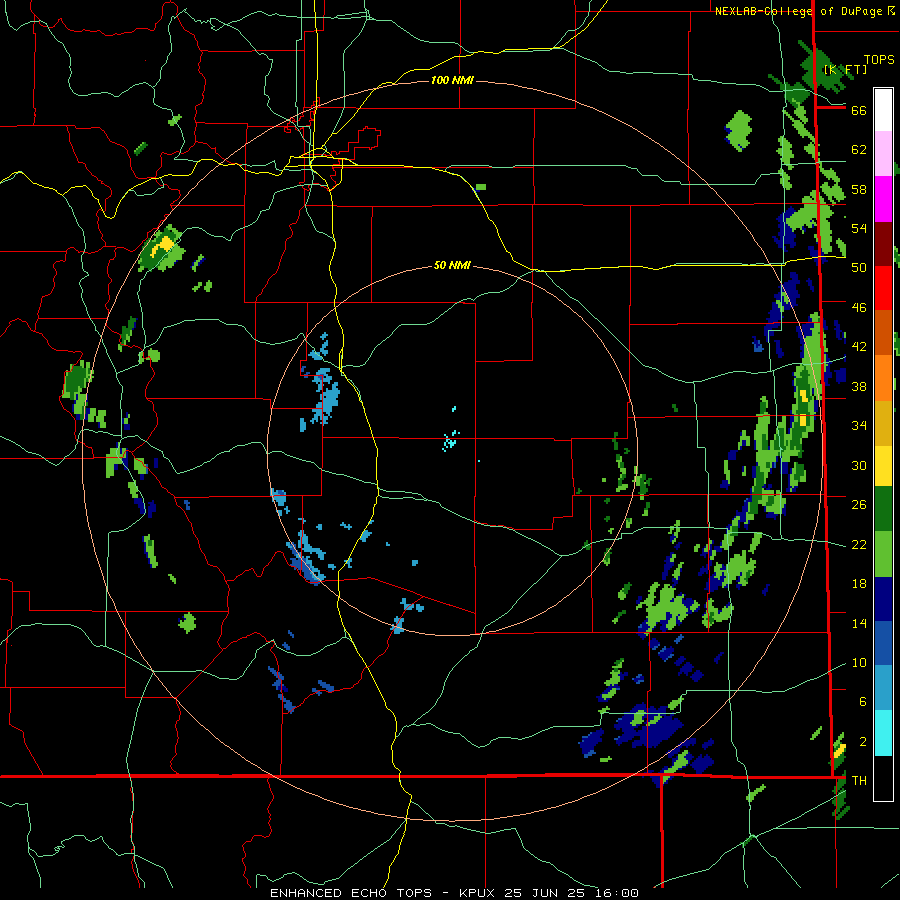The image size is (900, 900).
Task: Click the small cyan echo near radar center
Action: coord(449,441)
